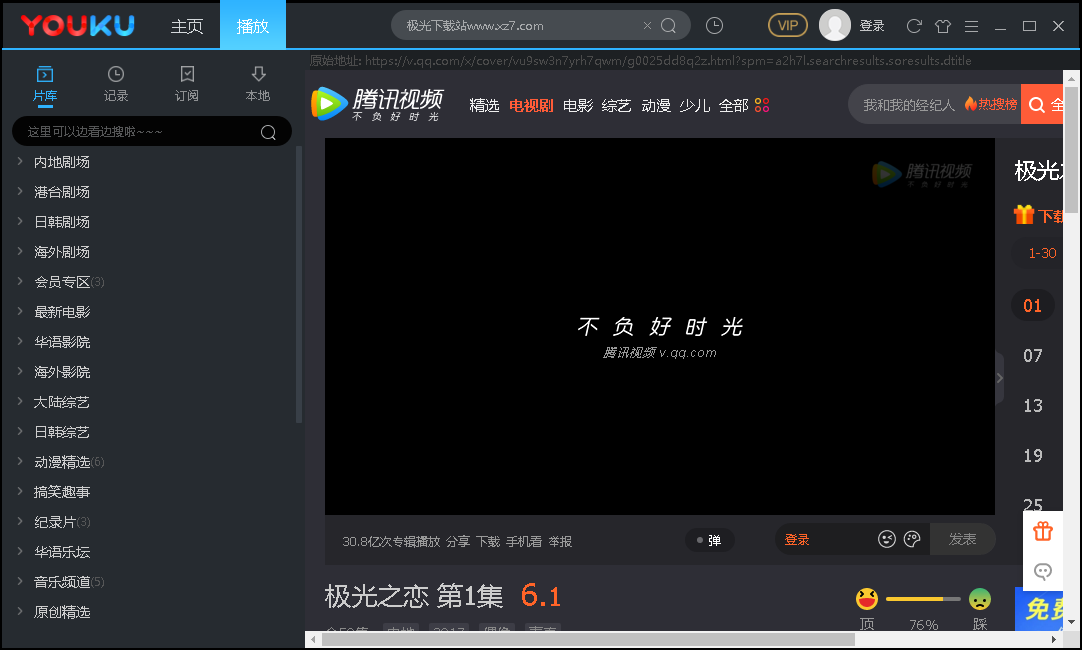Click the like ratio bar at 76%
The width and height of the screenshot is (1082, 650).
pyautogui.click(x=923, y=599)
